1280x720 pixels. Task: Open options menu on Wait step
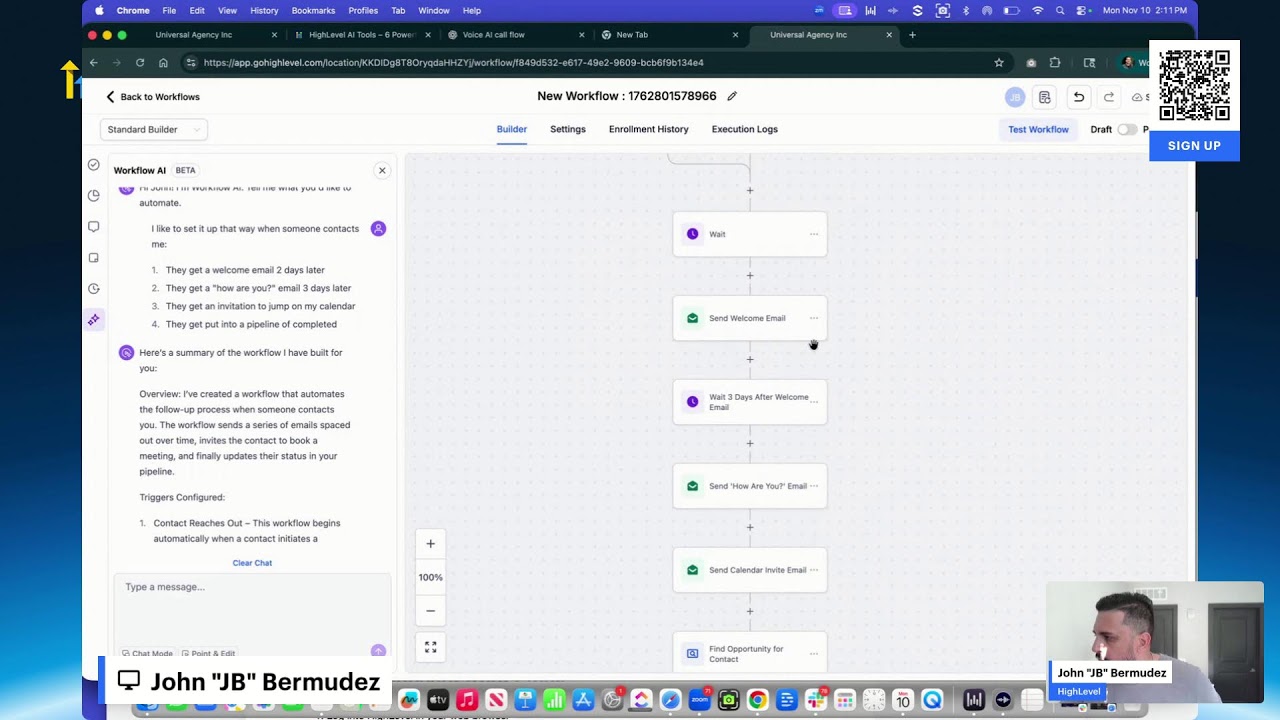click(814, 234)
